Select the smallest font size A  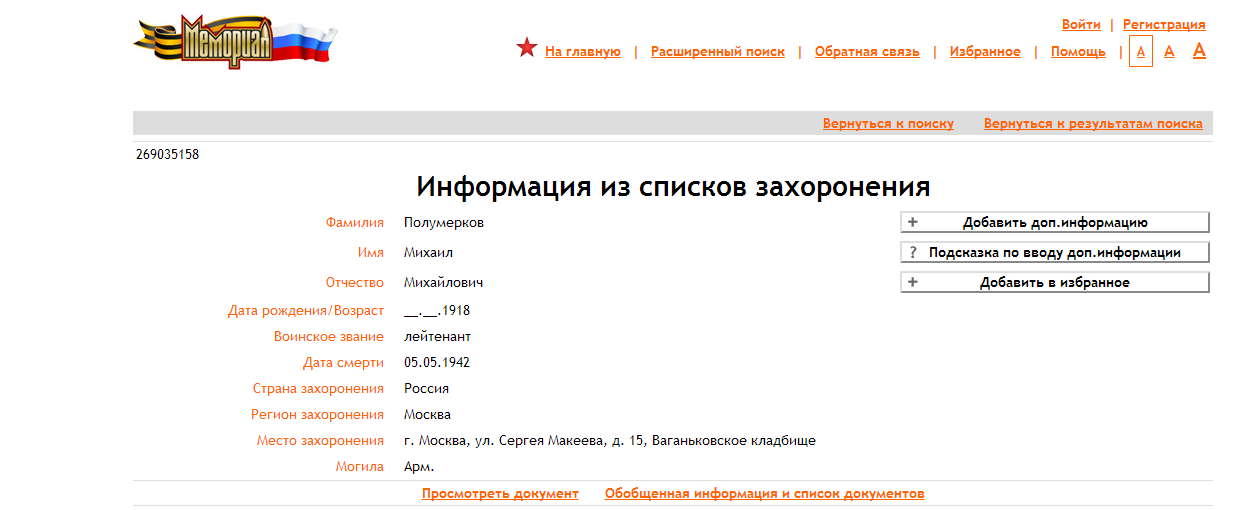tap(1140, 51)
